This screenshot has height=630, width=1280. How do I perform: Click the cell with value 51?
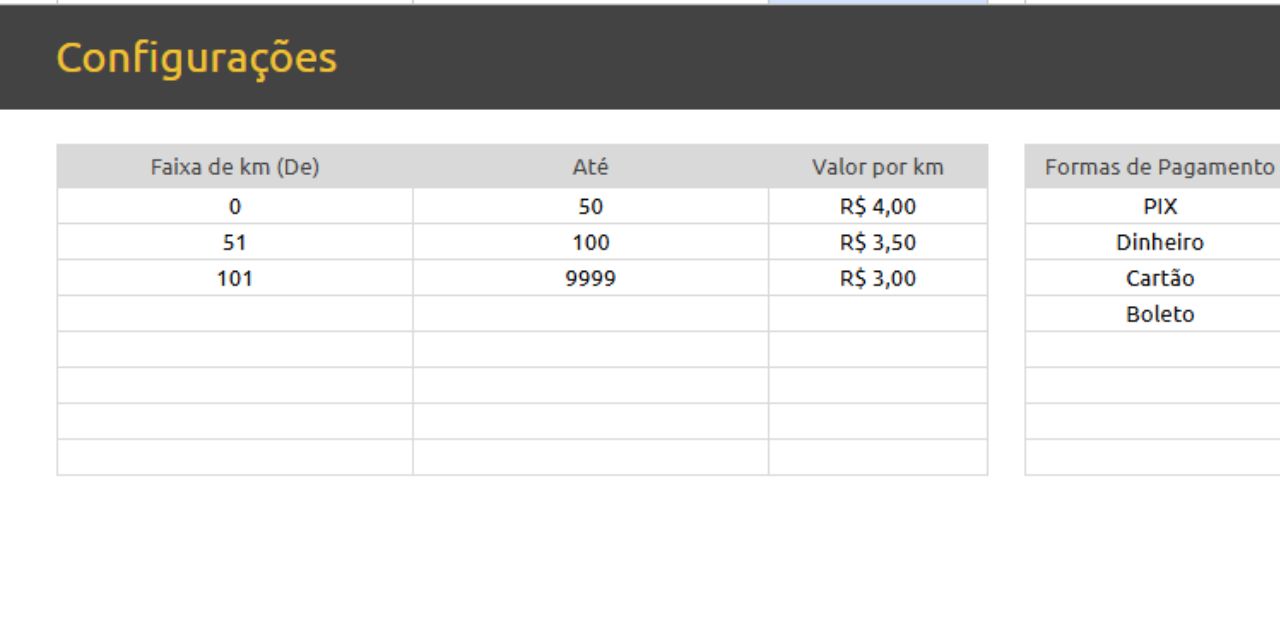click(x=235, y=243)
